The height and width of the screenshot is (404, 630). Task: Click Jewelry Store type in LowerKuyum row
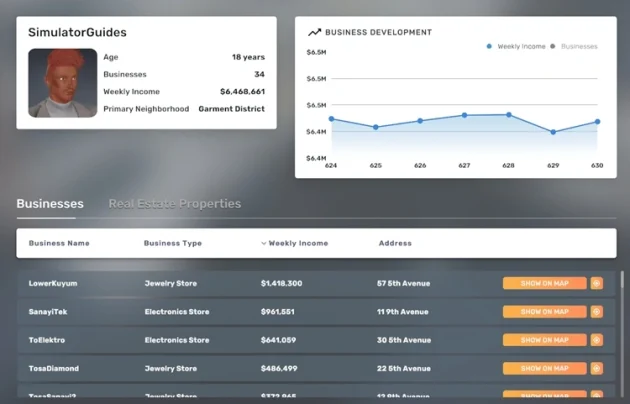point(171,284)
